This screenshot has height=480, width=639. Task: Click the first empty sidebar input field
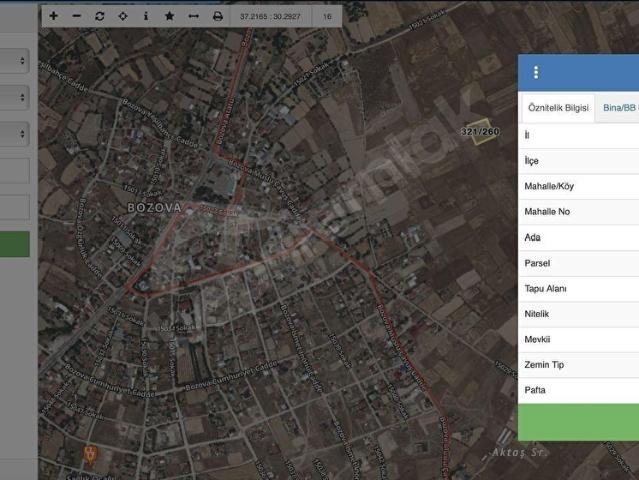tap(15, 171)
